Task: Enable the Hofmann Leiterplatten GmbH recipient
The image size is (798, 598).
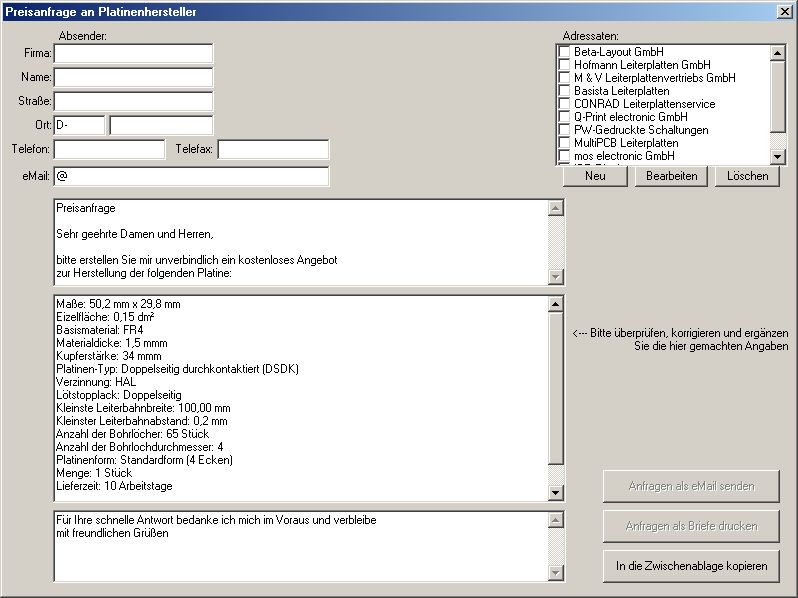Action: (x=565, y=65)
